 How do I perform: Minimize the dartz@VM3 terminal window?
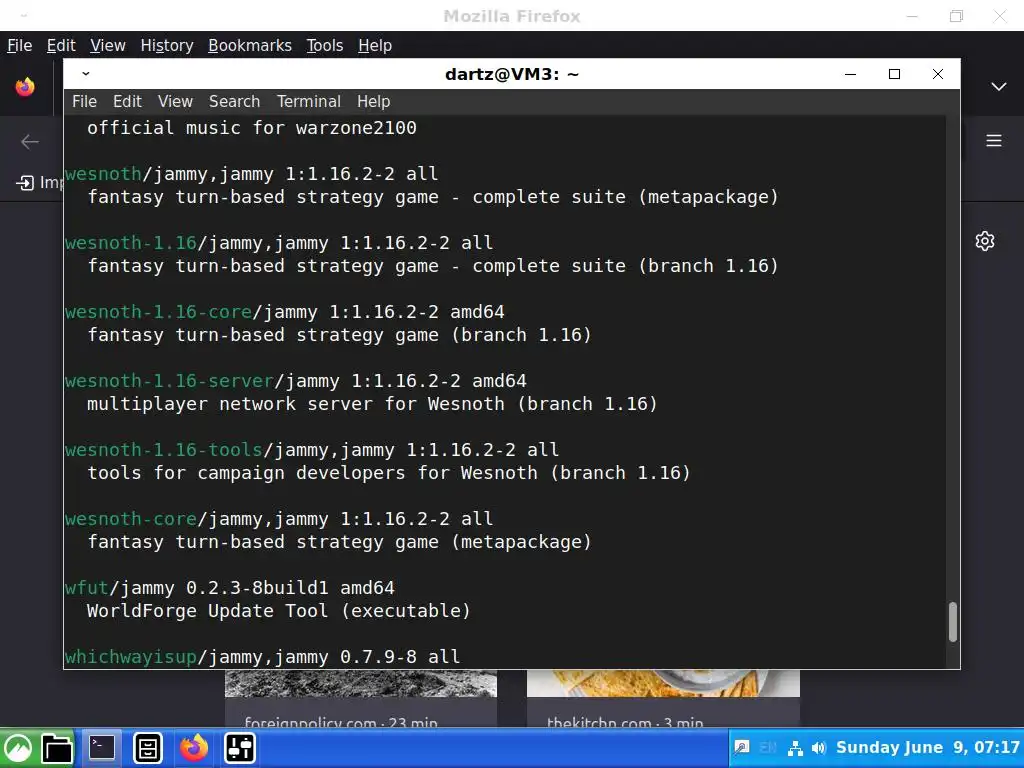click(850, 74)
